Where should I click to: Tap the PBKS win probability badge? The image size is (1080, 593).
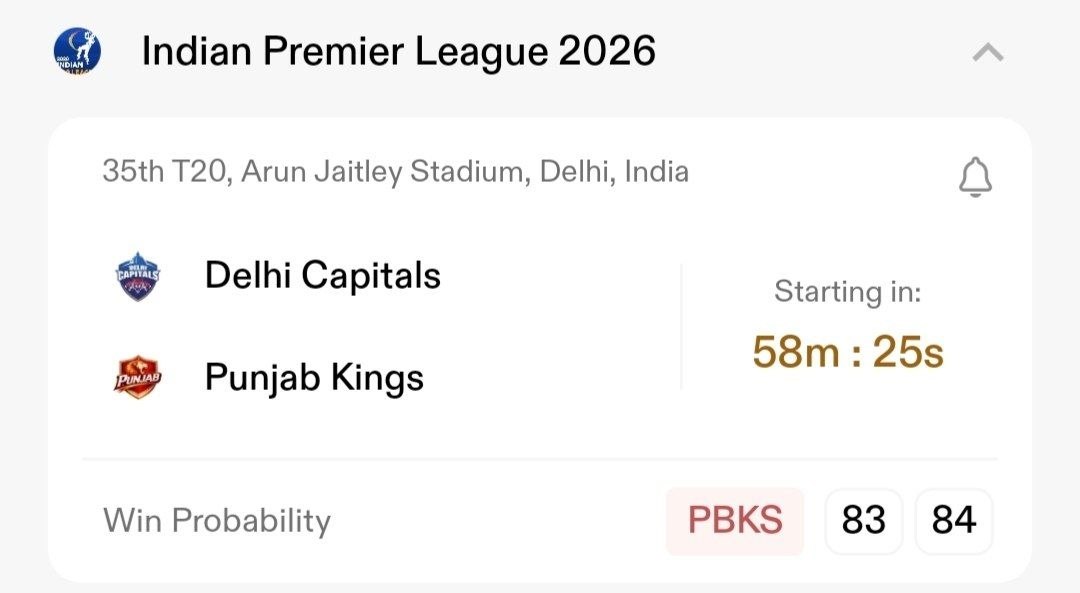(734, 521)
